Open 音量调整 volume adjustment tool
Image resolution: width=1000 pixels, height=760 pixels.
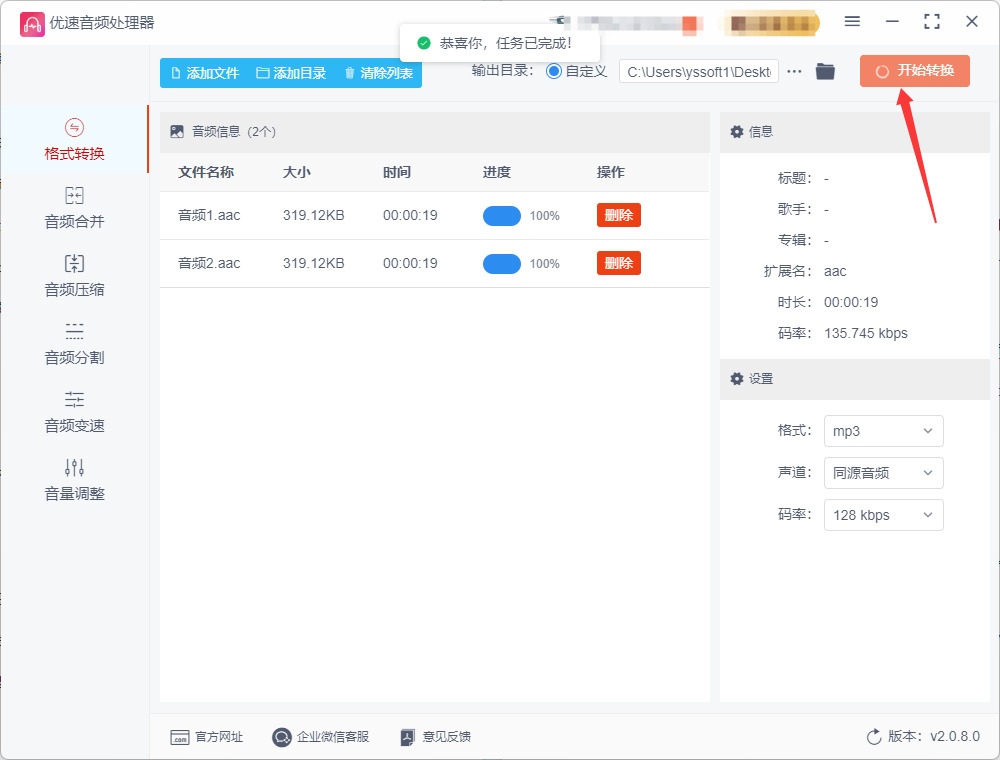[x=74, y=480]
